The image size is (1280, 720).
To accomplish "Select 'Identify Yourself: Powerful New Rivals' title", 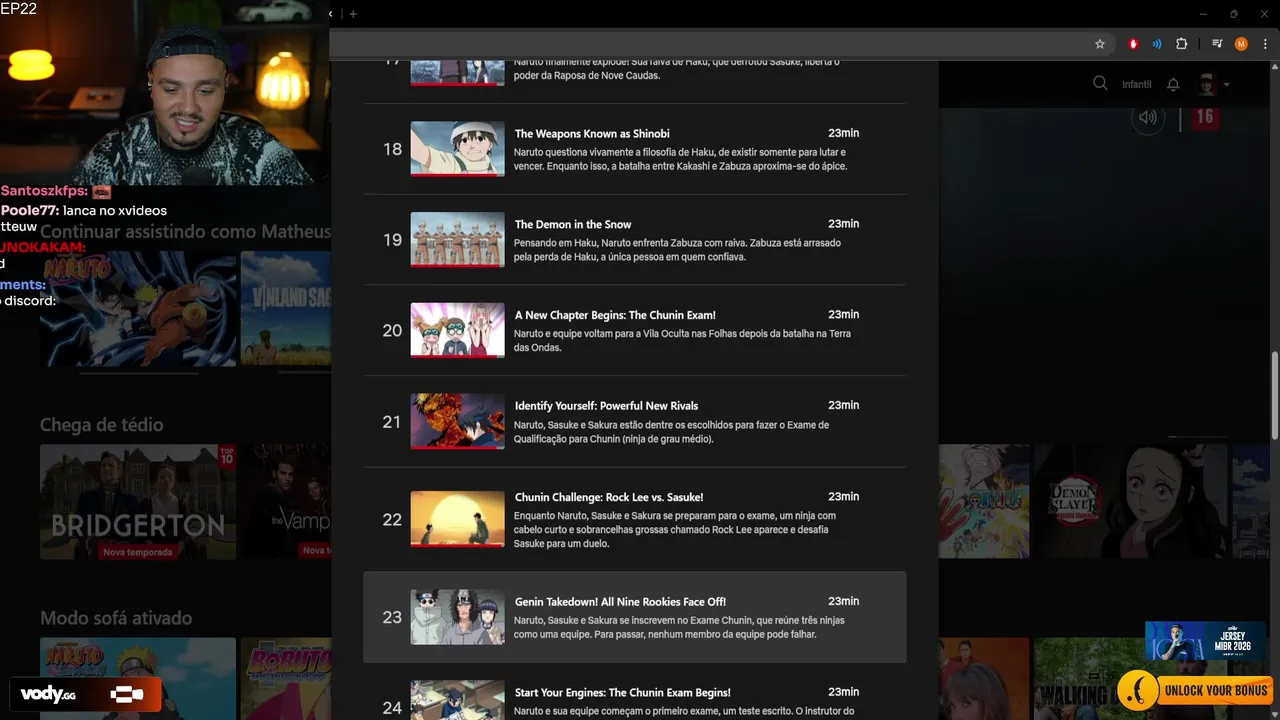I will pyautogui.click(x=606, y=406).
